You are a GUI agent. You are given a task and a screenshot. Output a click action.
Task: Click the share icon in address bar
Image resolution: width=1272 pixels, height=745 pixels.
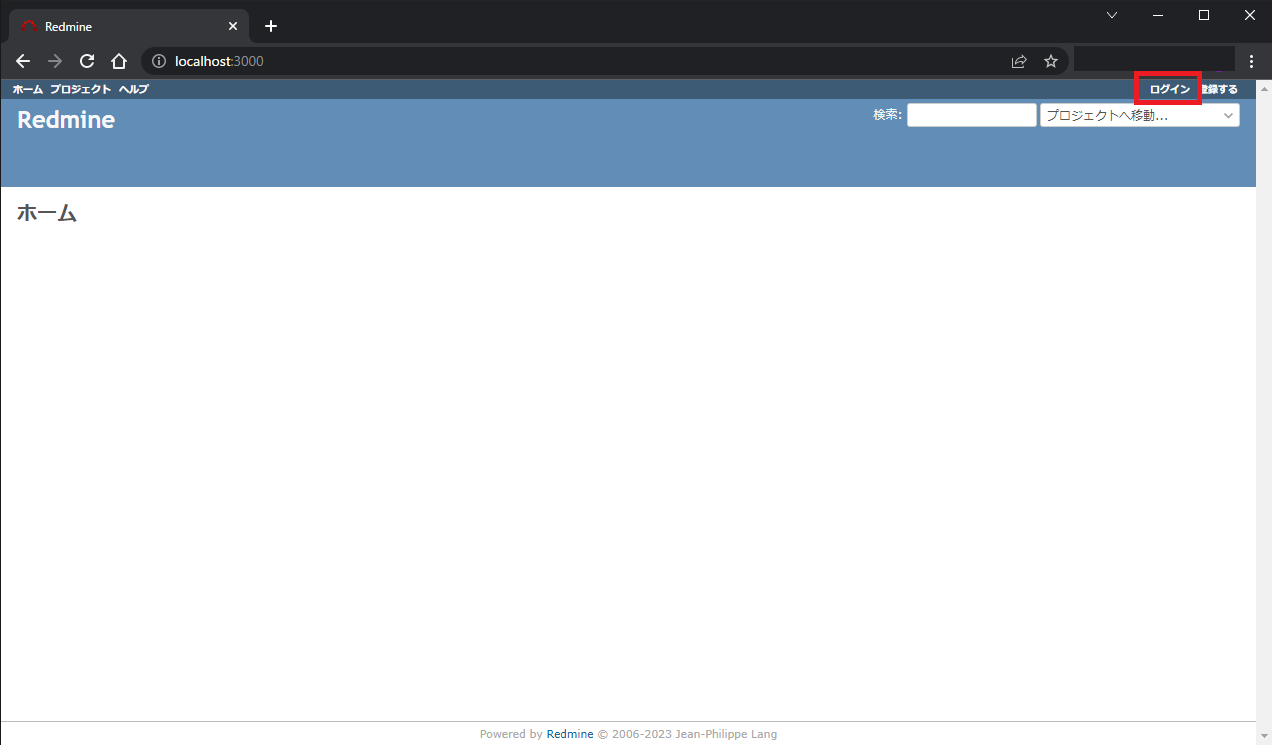click(1018, 61)
